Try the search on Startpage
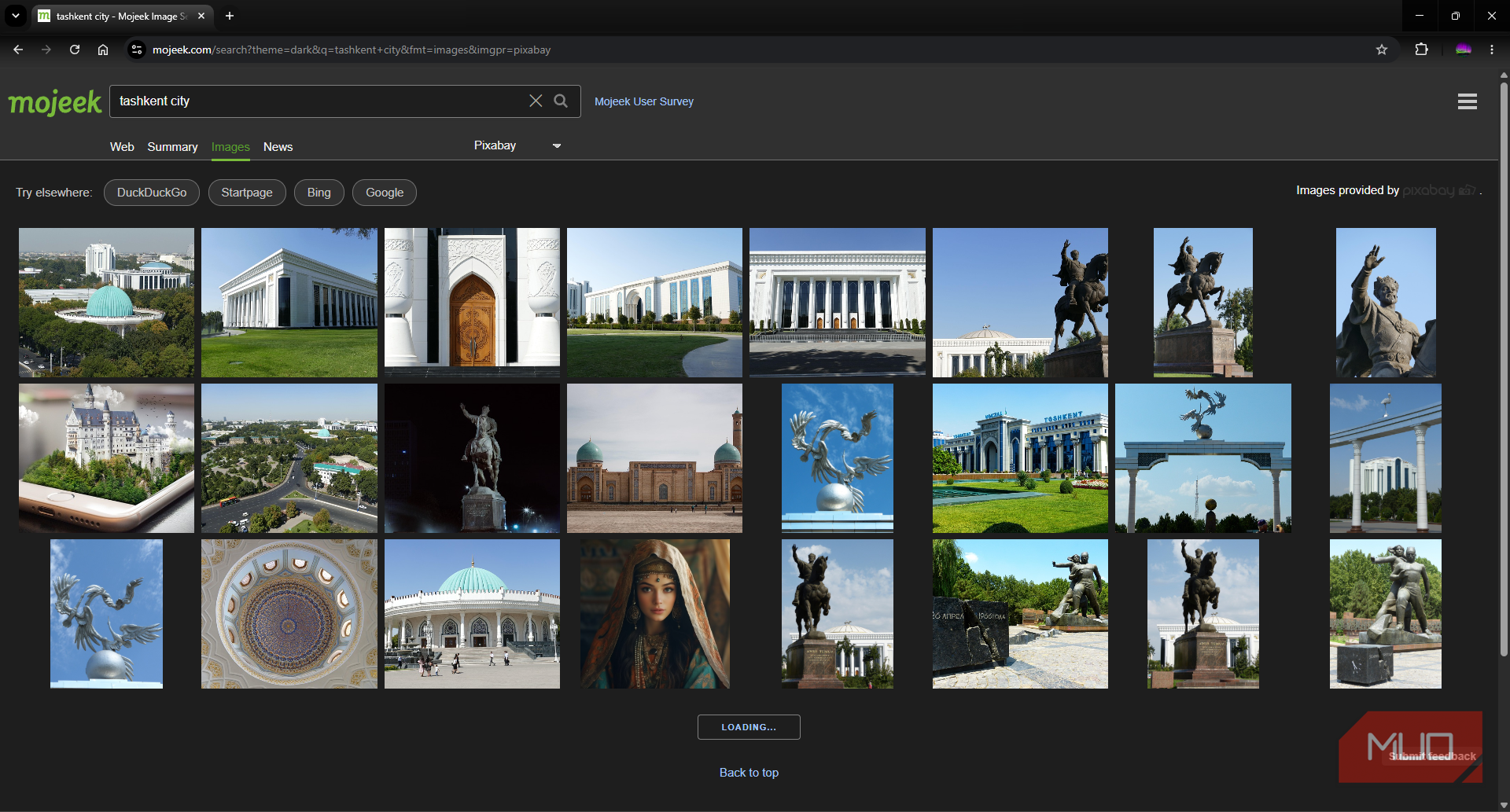 click(247, 193)
